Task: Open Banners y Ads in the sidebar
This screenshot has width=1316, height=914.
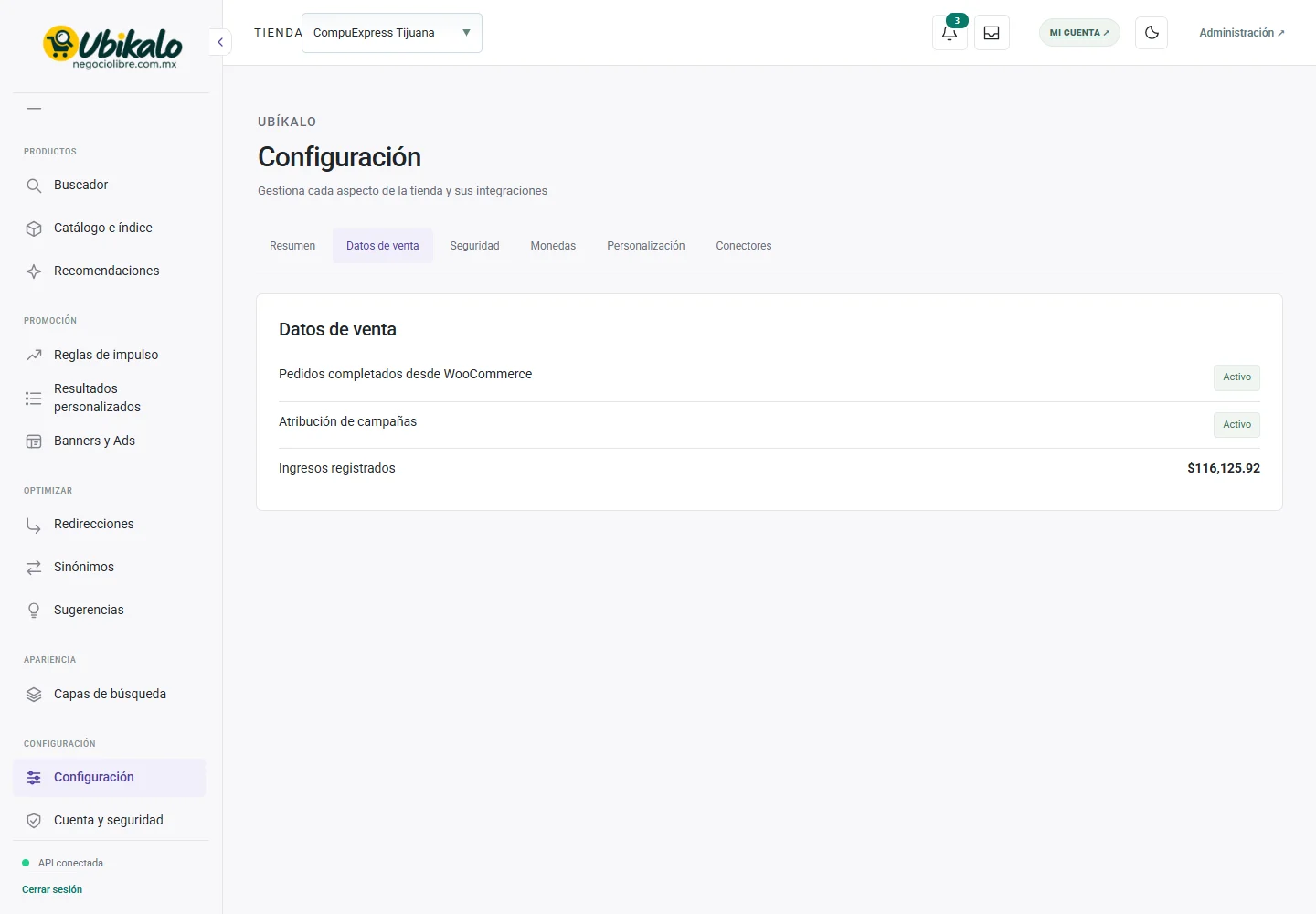Action: pos(110,441)
